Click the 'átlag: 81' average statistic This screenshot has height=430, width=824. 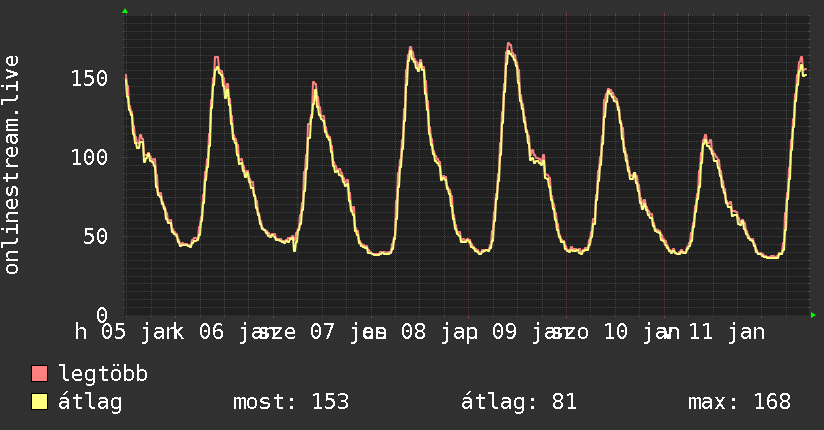(519, 403)
